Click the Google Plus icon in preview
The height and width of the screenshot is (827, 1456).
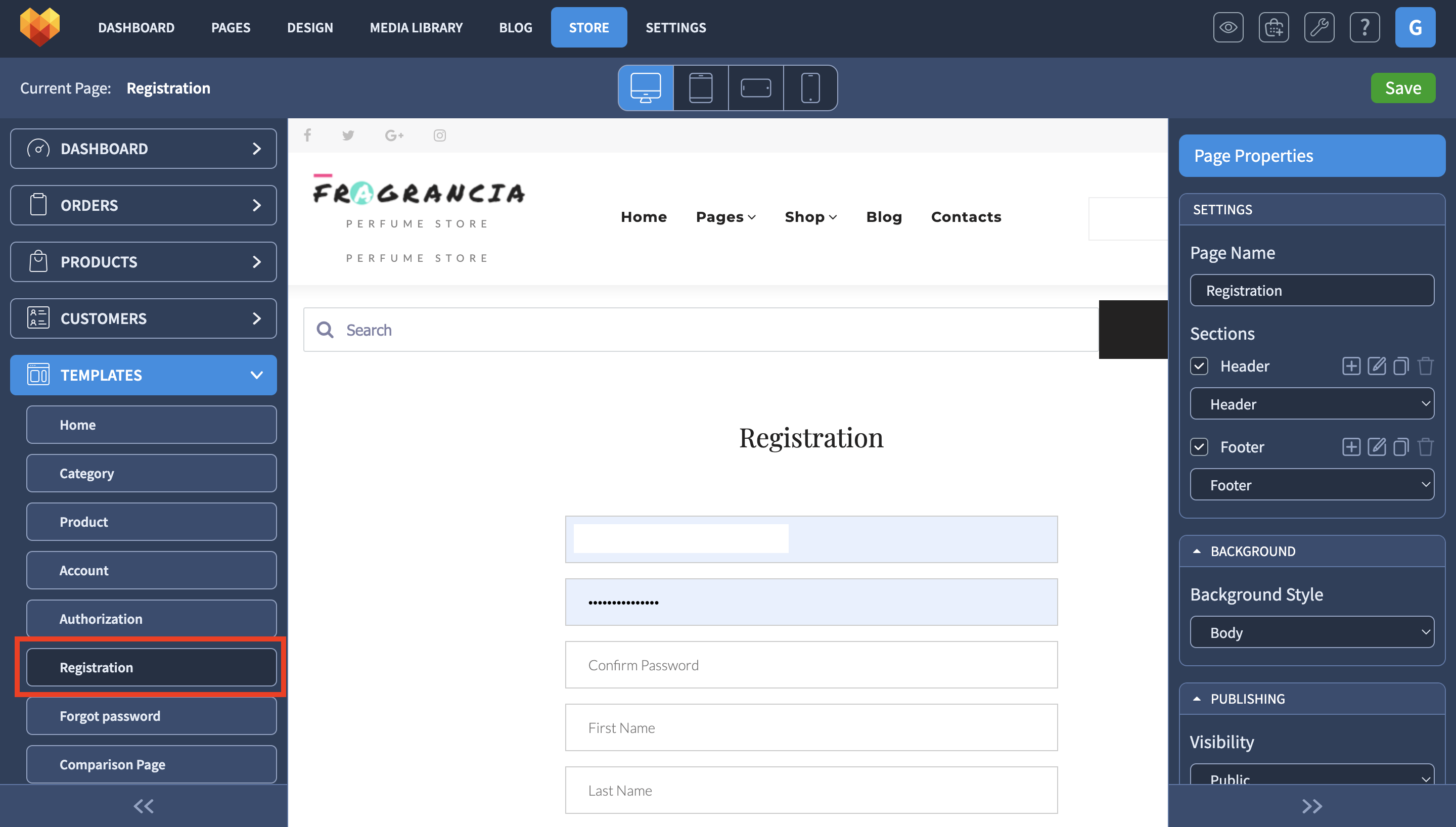(394, 135)
